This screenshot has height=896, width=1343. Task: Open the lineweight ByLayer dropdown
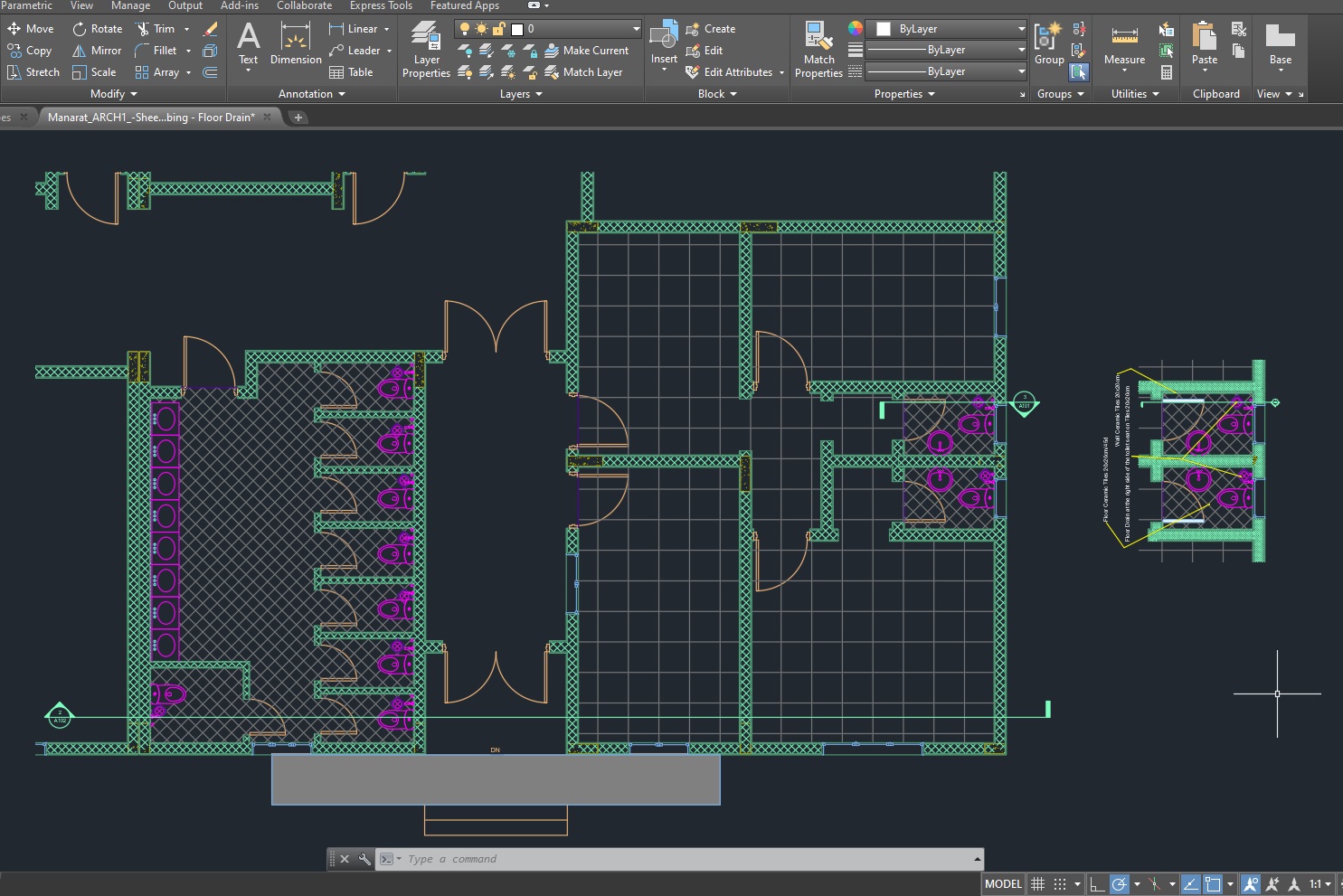(x=946, y=50)
